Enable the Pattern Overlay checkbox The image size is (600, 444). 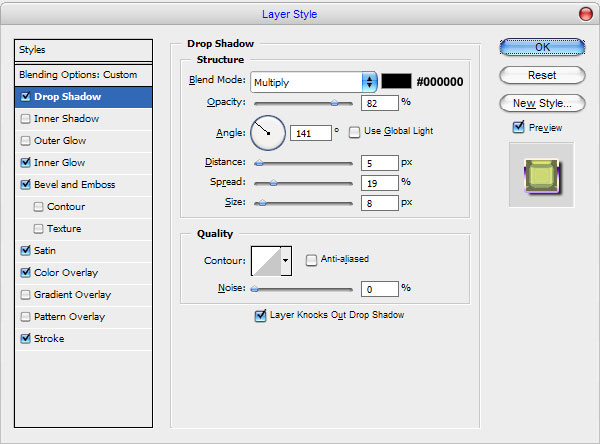[26, 317]
